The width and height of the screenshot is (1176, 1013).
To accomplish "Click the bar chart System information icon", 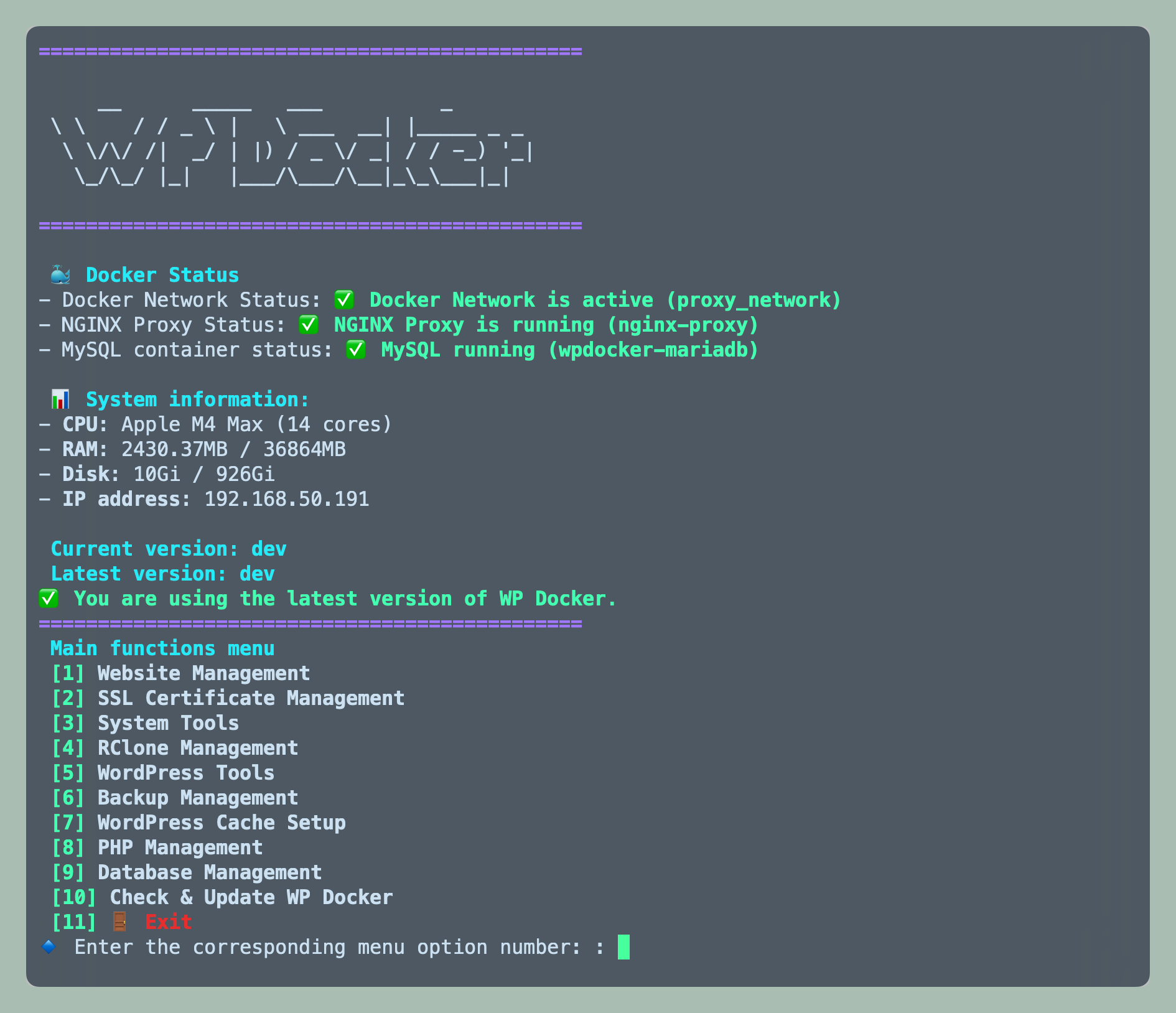I will [x=60, y=398].
